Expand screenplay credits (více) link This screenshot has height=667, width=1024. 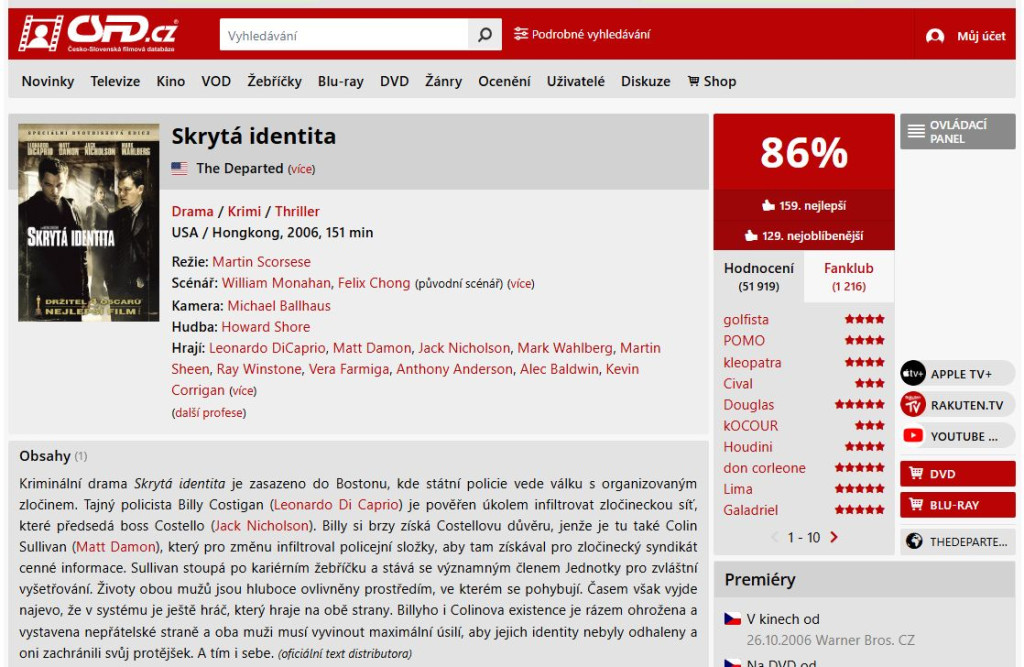click(520, 284)
